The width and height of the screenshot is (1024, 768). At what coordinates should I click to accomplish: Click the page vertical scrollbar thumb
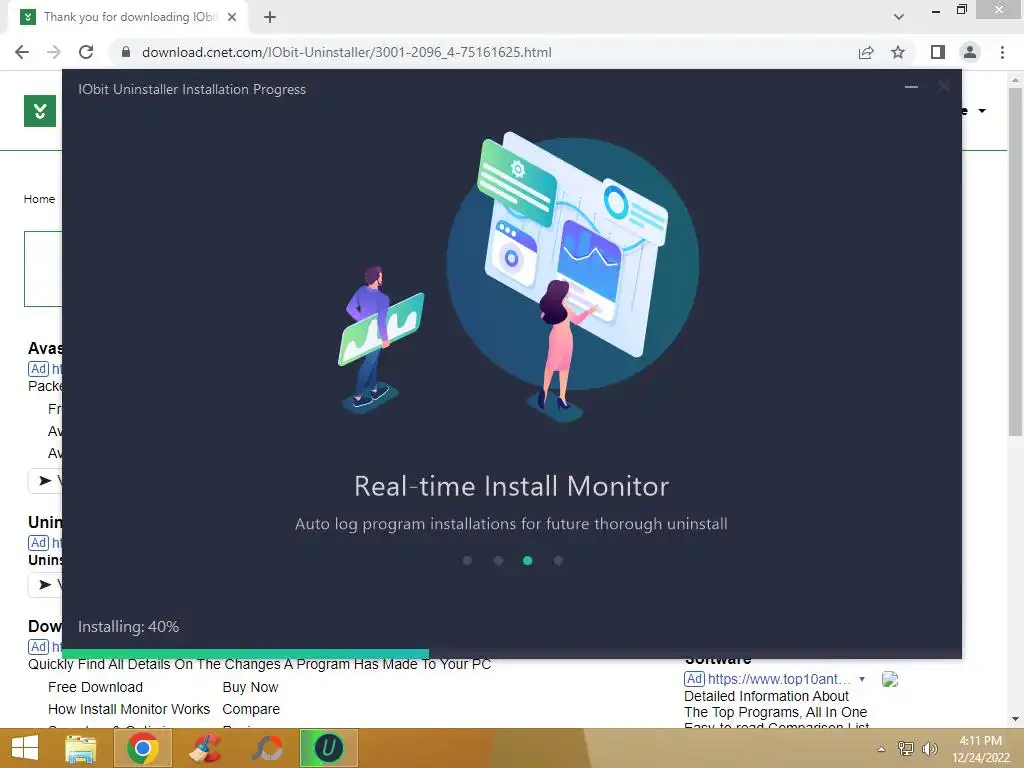pos(1015,261)
